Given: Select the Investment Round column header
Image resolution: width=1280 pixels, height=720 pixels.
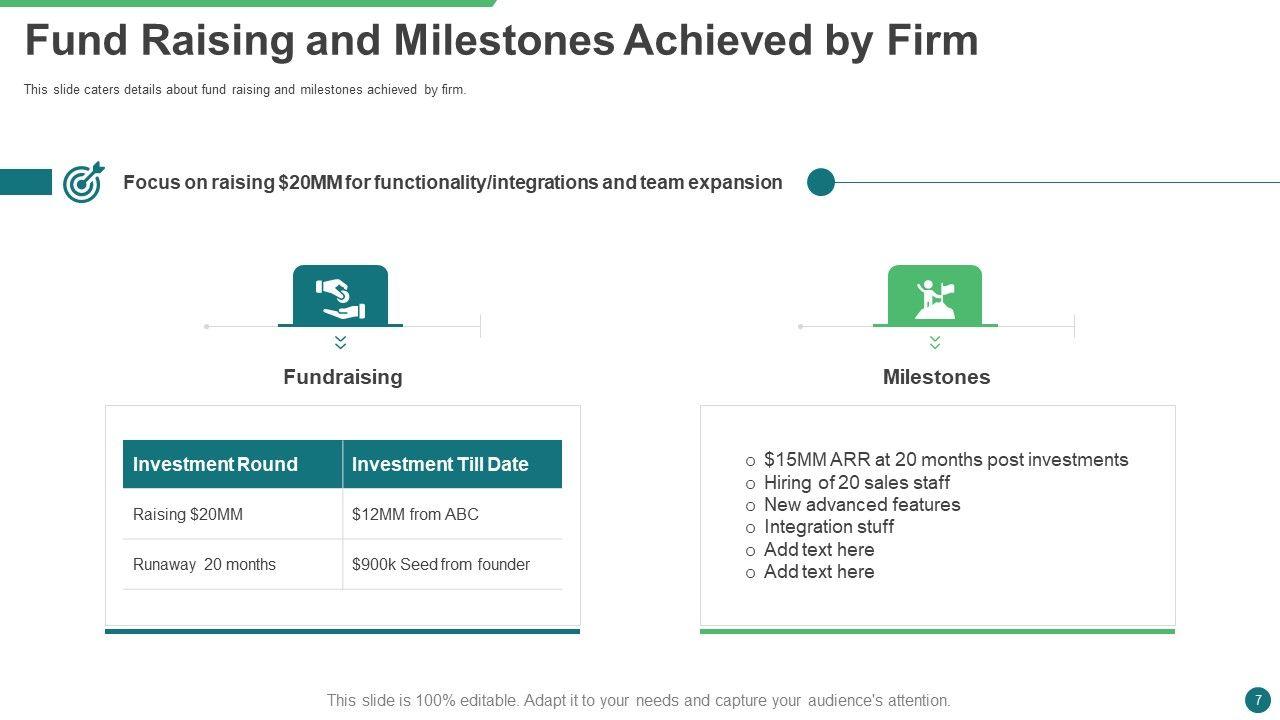Looking at the screenshot, I should coord(215,464).
